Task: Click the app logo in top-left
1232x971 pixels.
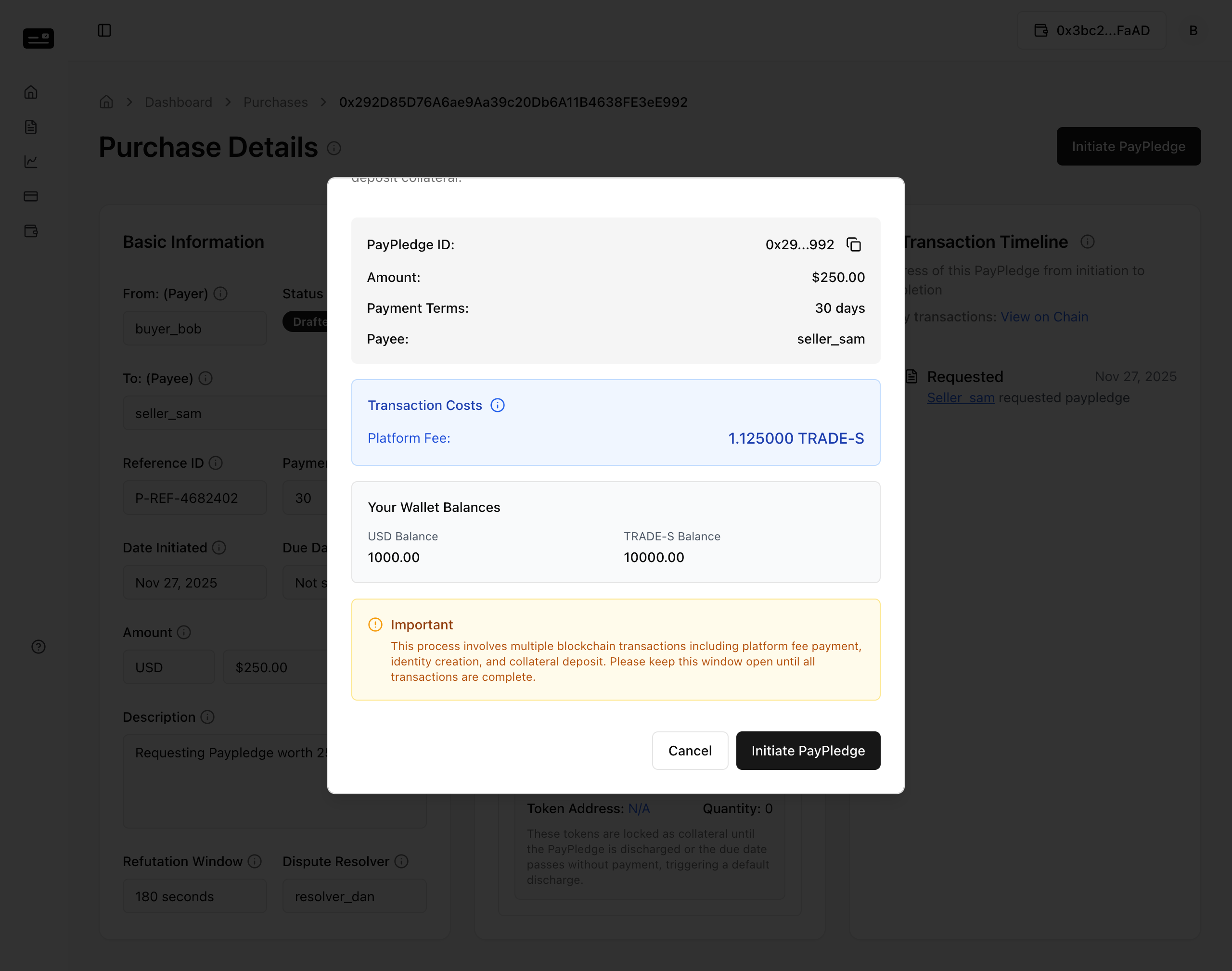Action: (38, 38)
